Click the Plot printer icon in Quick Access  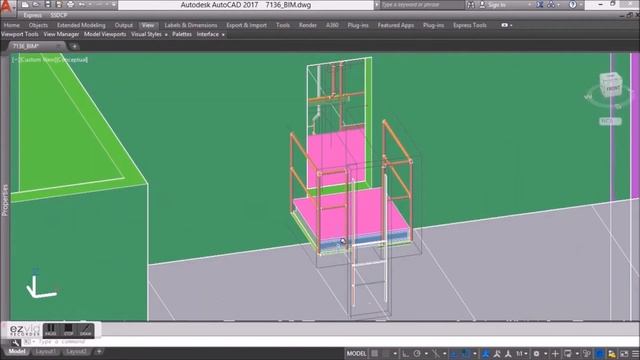click(x=70, y=5)
